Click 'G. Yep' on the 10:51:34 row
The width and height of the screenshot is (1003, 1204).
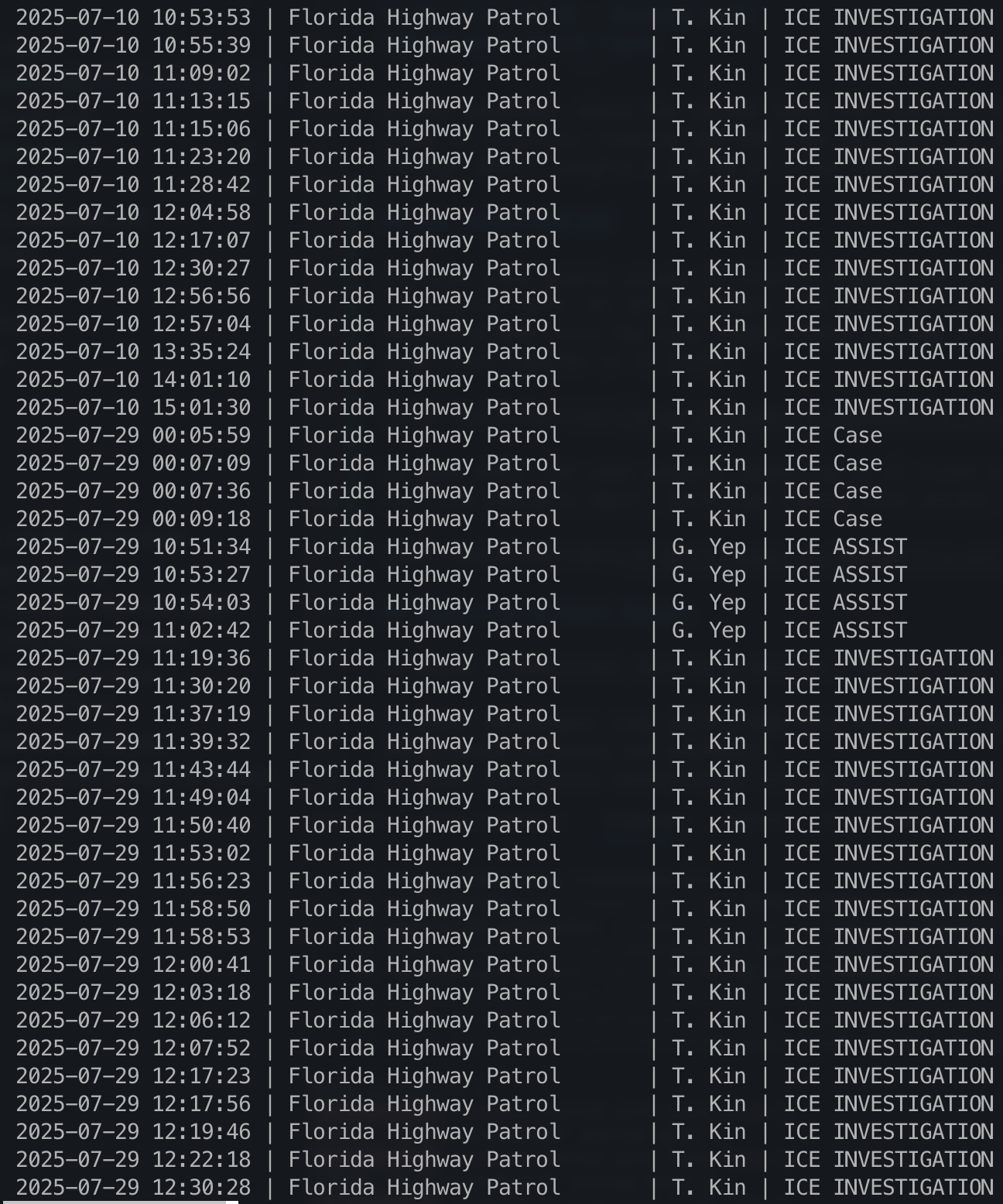tap(709, 547)
